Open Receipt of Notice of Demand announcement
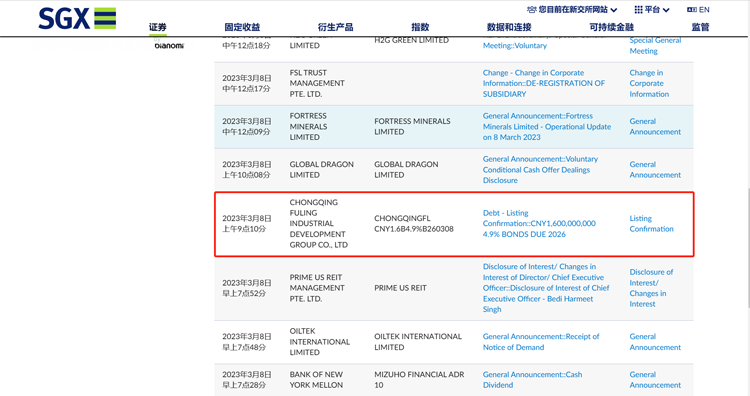This screenshot has width=750, height=396. [540, 342]
